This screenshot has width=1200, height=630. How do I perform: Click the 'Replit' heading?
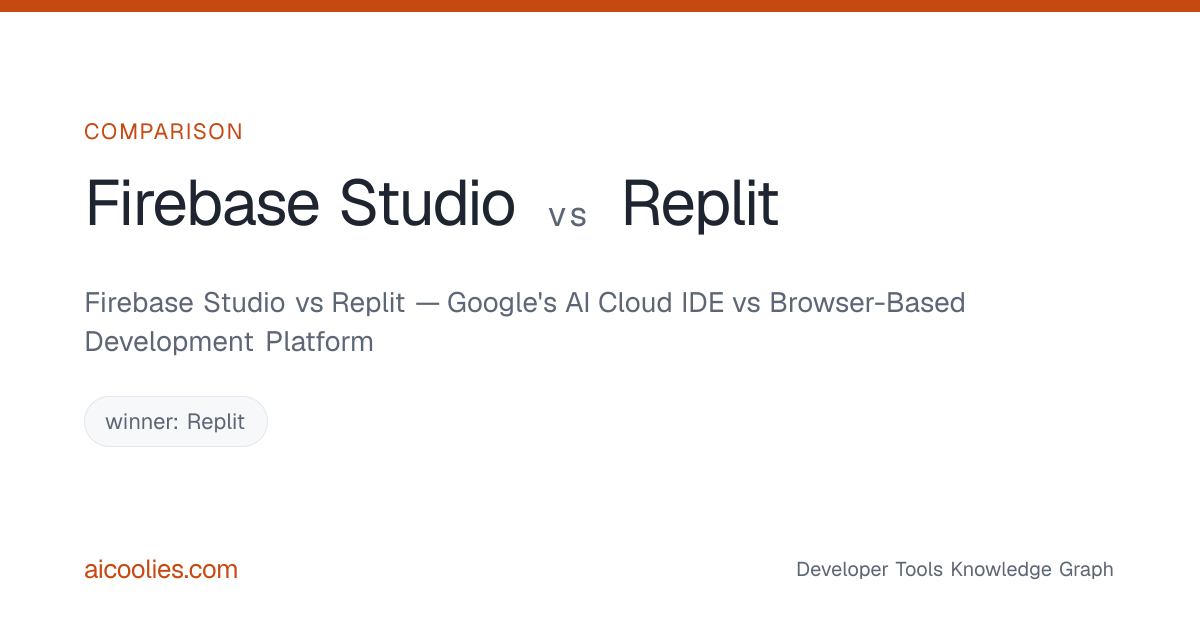pos(700,203)
